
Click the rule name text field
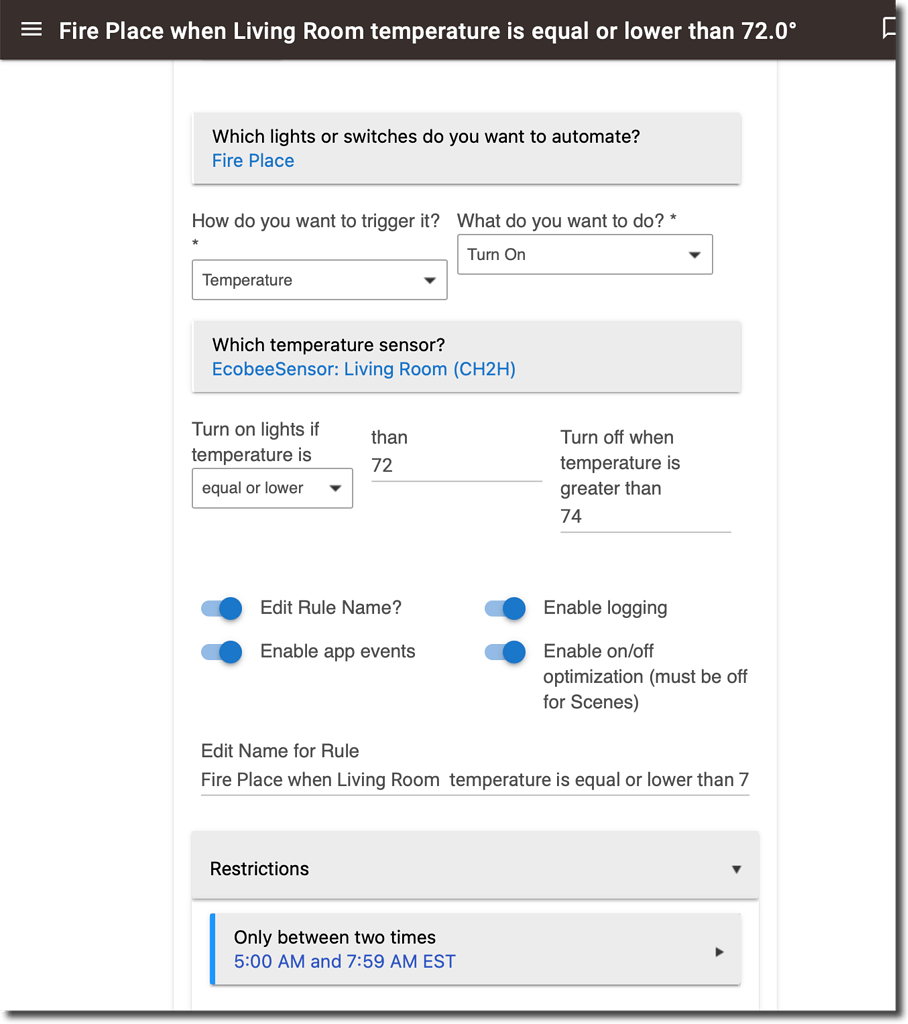click(475, 779)
